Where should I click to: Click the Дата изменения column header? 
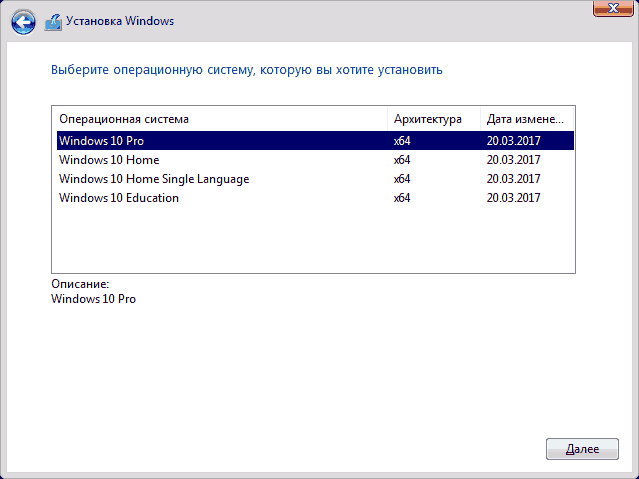coord(526,119)
